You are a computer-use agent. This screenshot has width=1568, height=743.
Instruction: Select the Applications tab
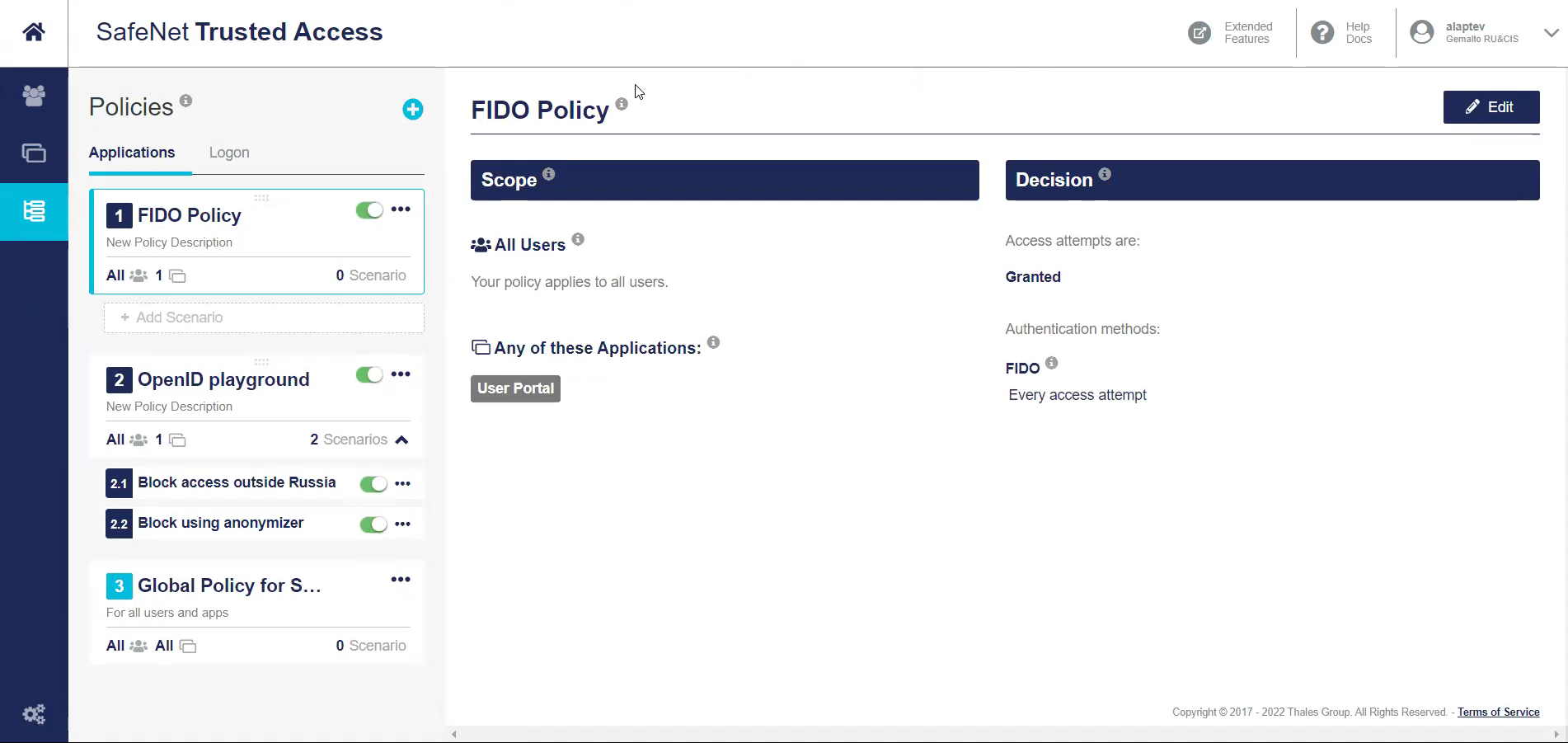coord(132,153)
